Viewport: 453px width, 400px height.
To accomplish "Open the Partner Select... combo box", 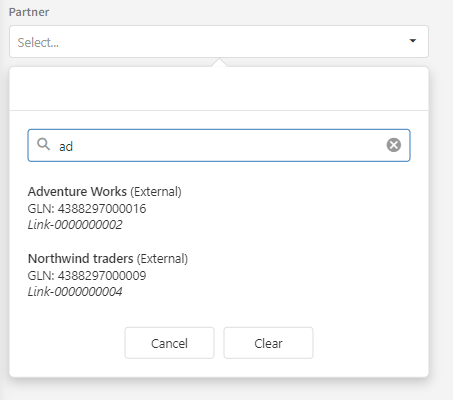I will coord(219,42).
